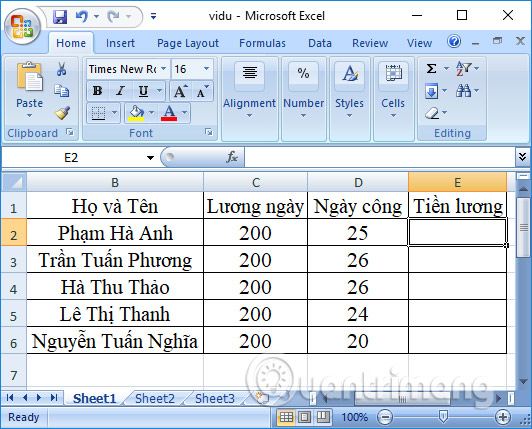Open Page Layout tab
This screenshot has height=429, width=532.
click(188, 43)
